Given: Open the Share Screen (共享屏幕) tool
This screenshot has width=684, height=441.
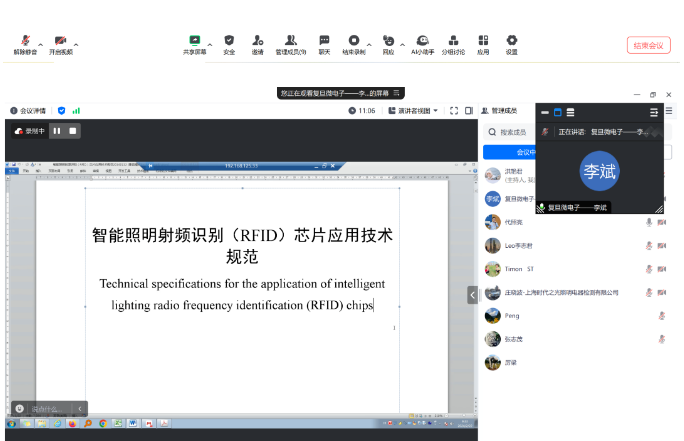Looking at the screenshot, I should [x=194, y=42].
